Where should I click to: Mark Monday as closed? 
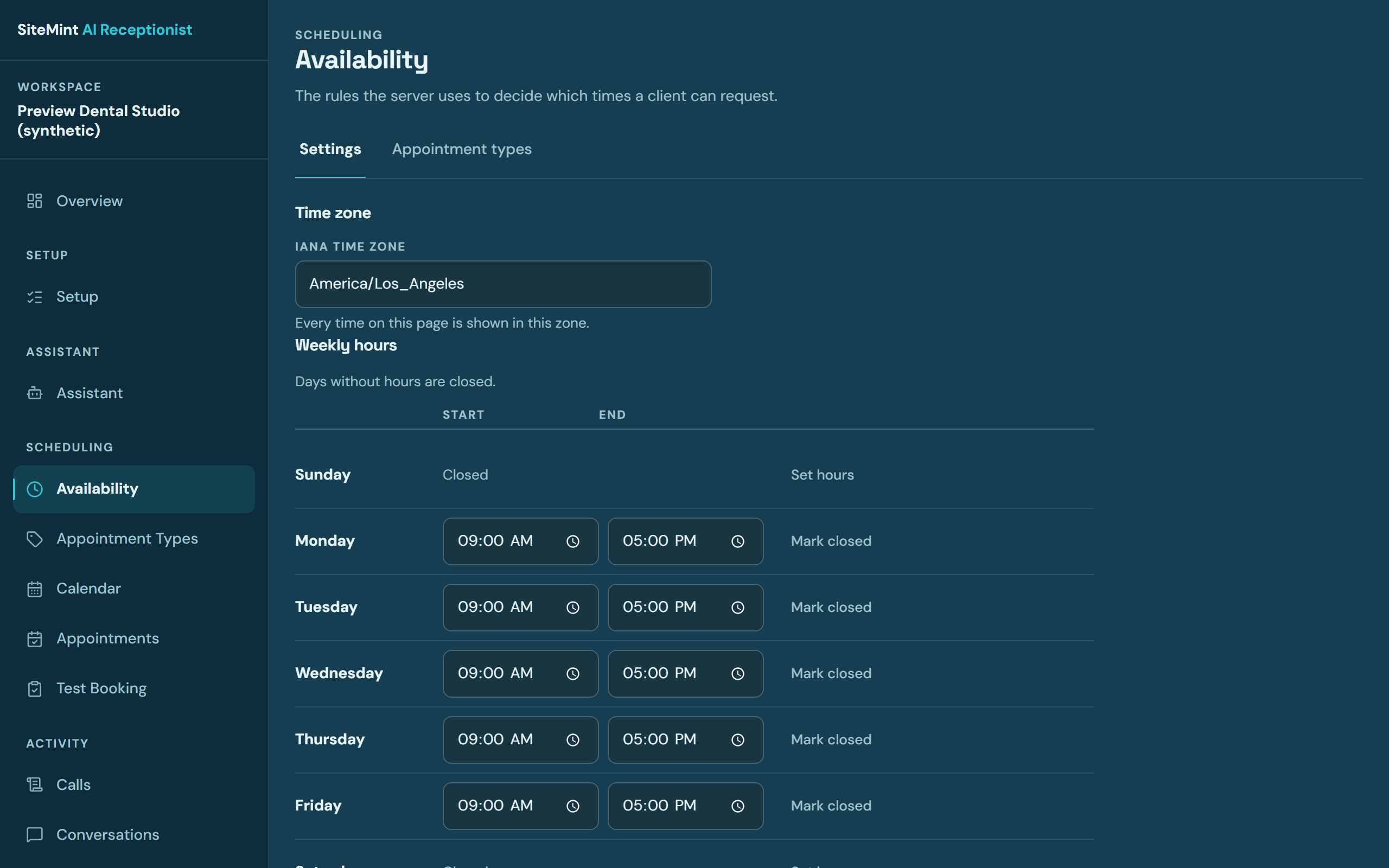point(831,541)
